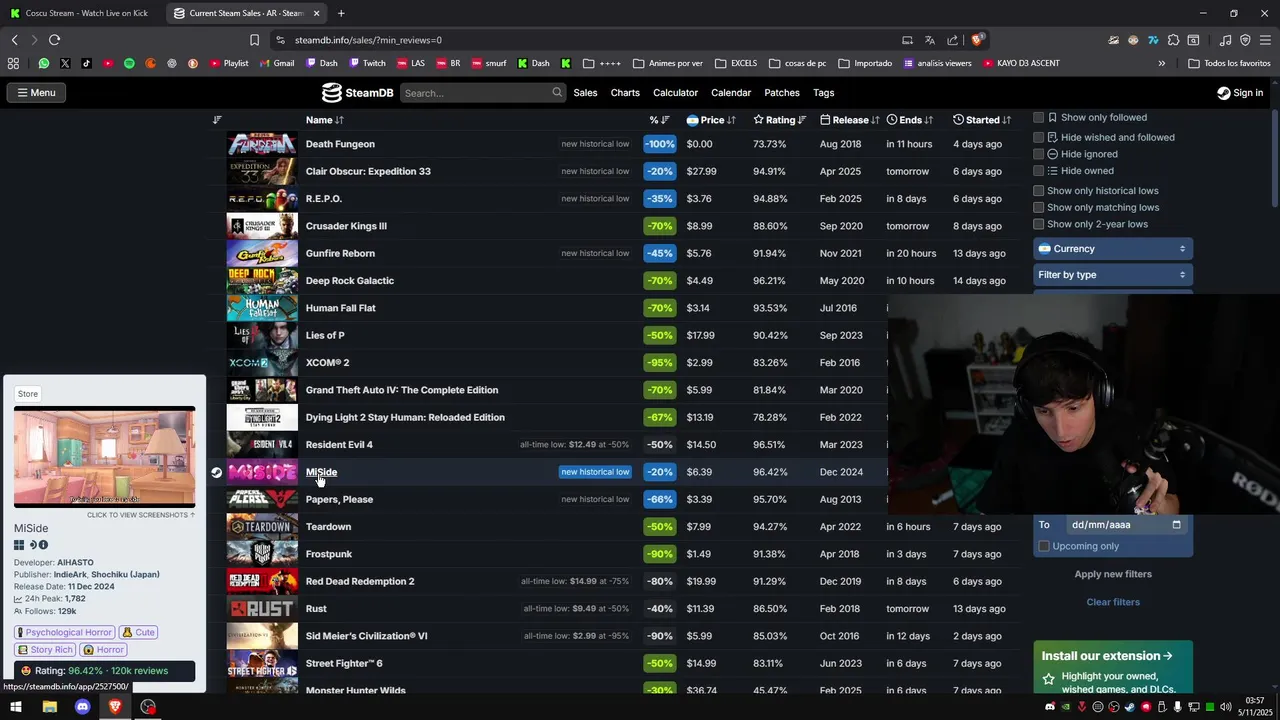Sort by Ends column header
Image resolution: width=1280 pixels, height=720 pixels.
coord(910,120)
